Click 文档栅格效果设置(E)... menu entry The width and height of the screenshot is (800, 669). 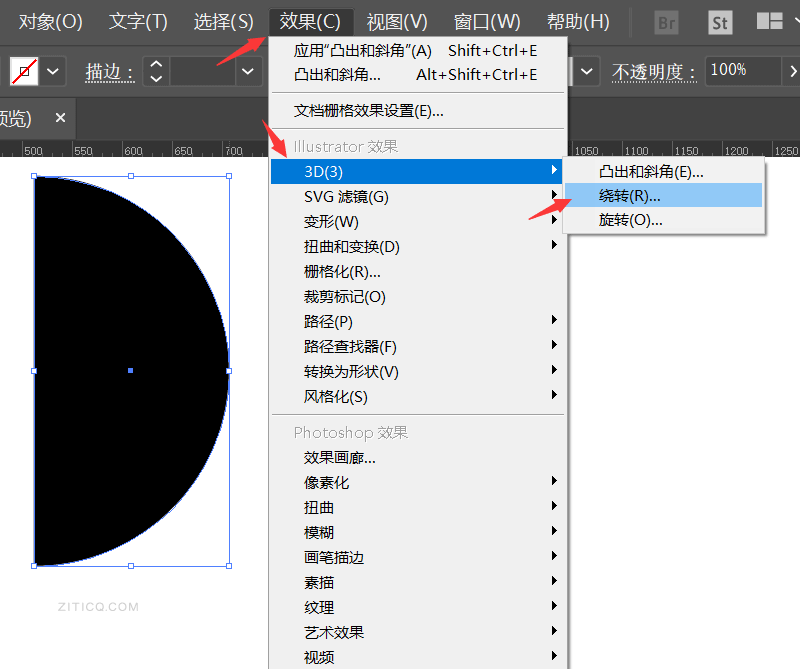click(369, 110)
